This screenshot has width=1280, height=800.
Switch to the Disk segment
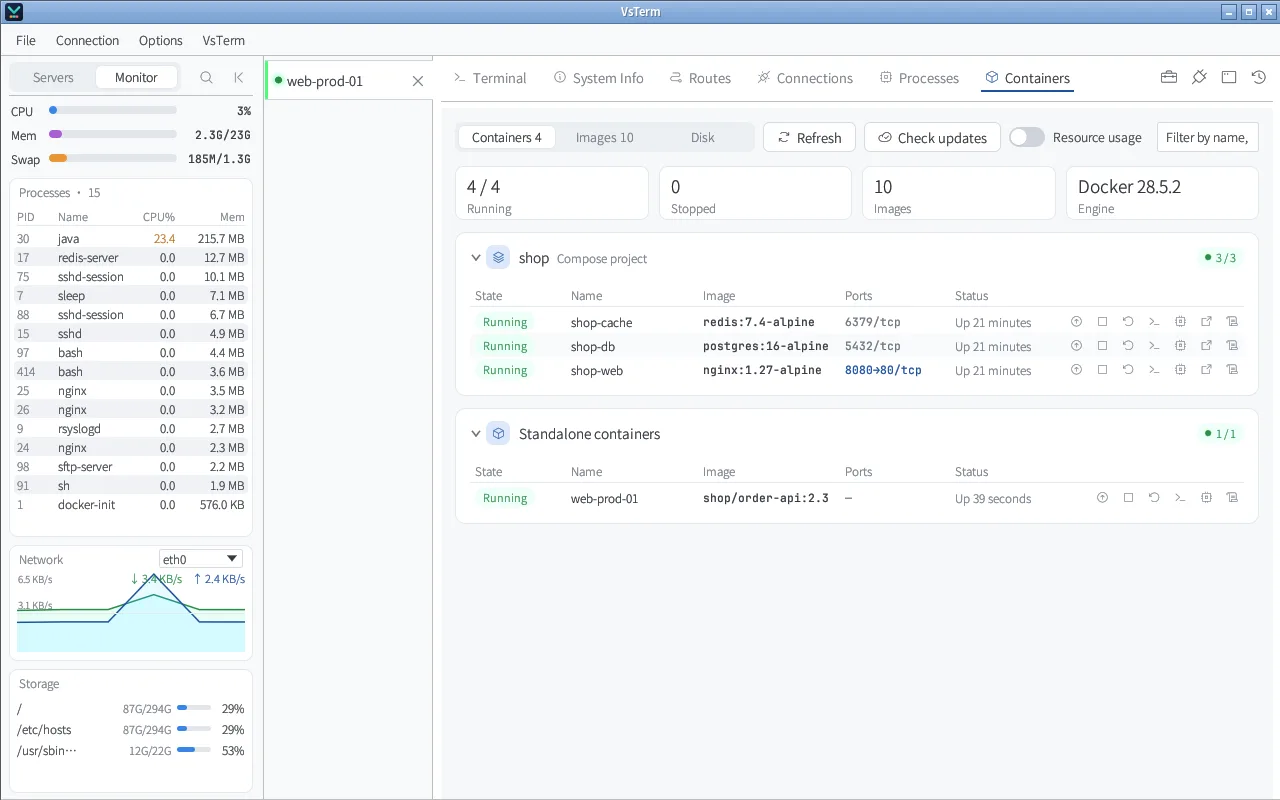tap(703, 137)
